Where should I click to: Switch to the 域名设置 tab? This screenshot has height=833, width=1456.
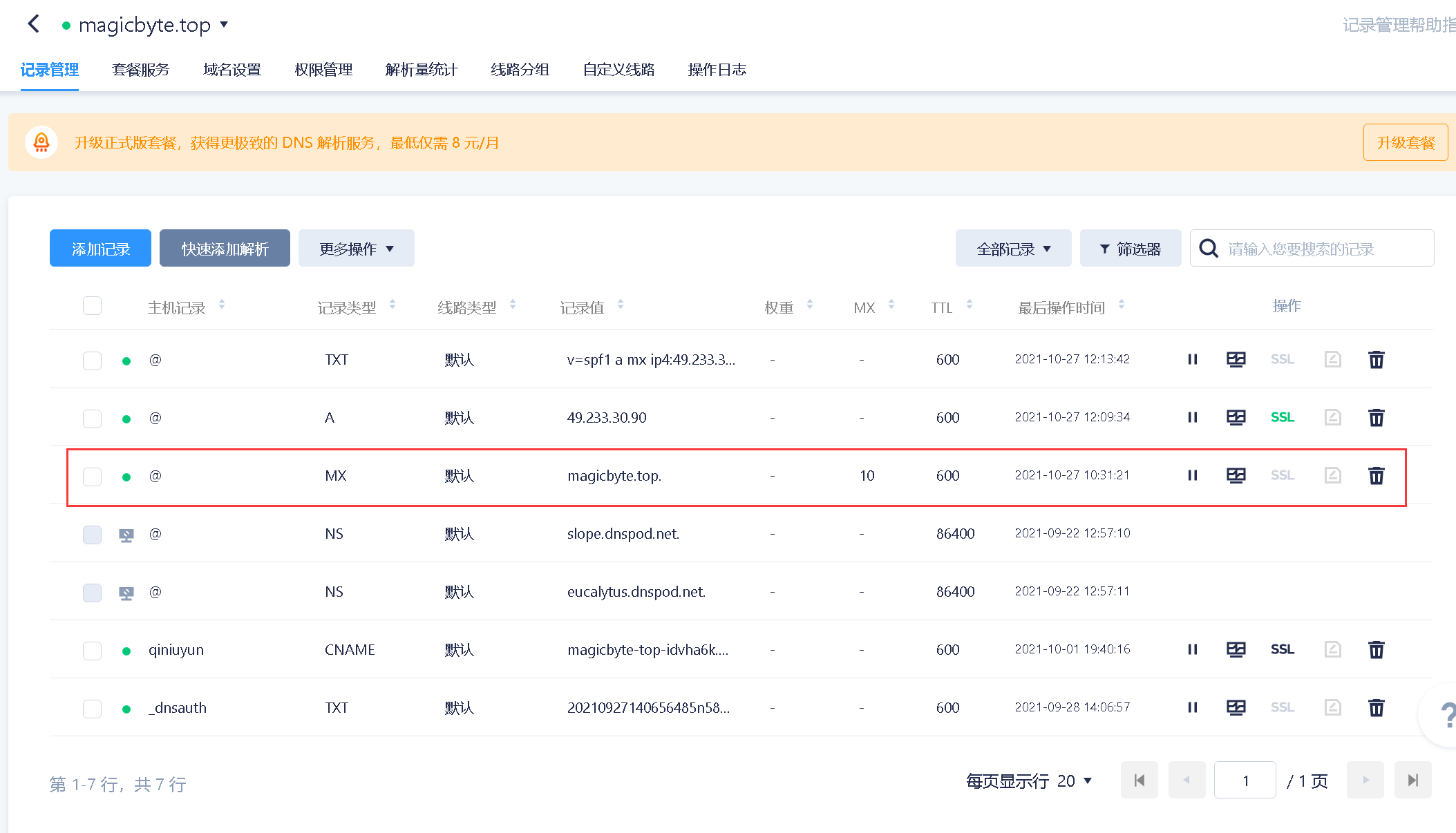[x=232, y=70]
